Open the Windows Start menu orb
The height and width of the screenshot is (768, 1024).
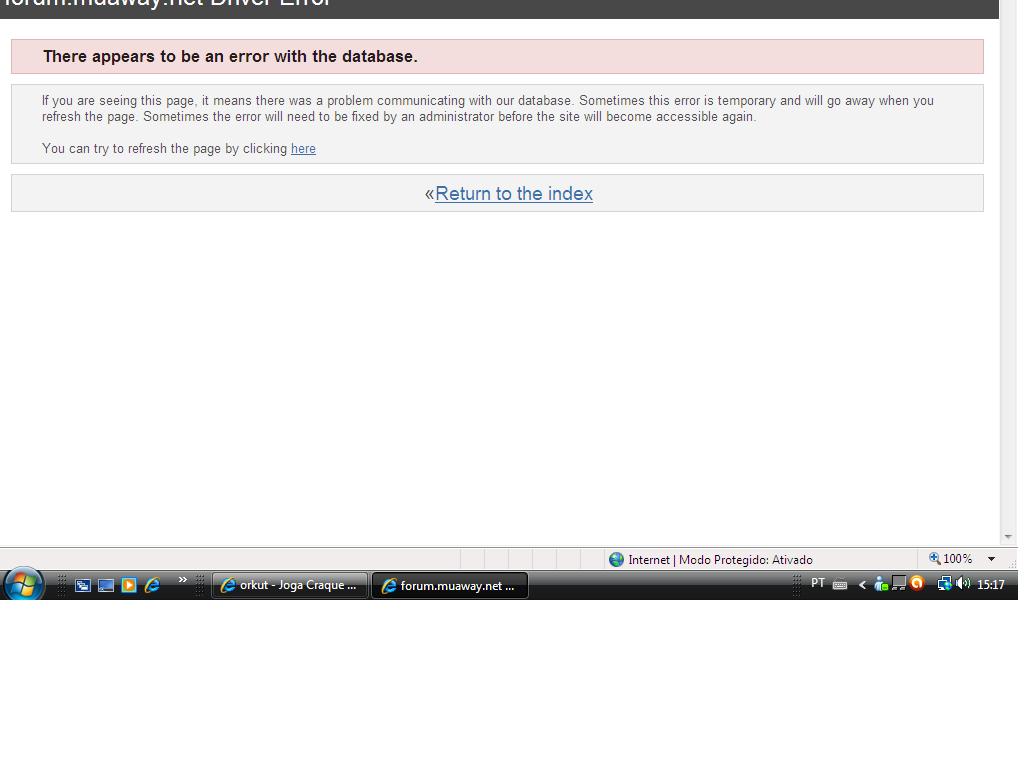click(x=23, y=584)
